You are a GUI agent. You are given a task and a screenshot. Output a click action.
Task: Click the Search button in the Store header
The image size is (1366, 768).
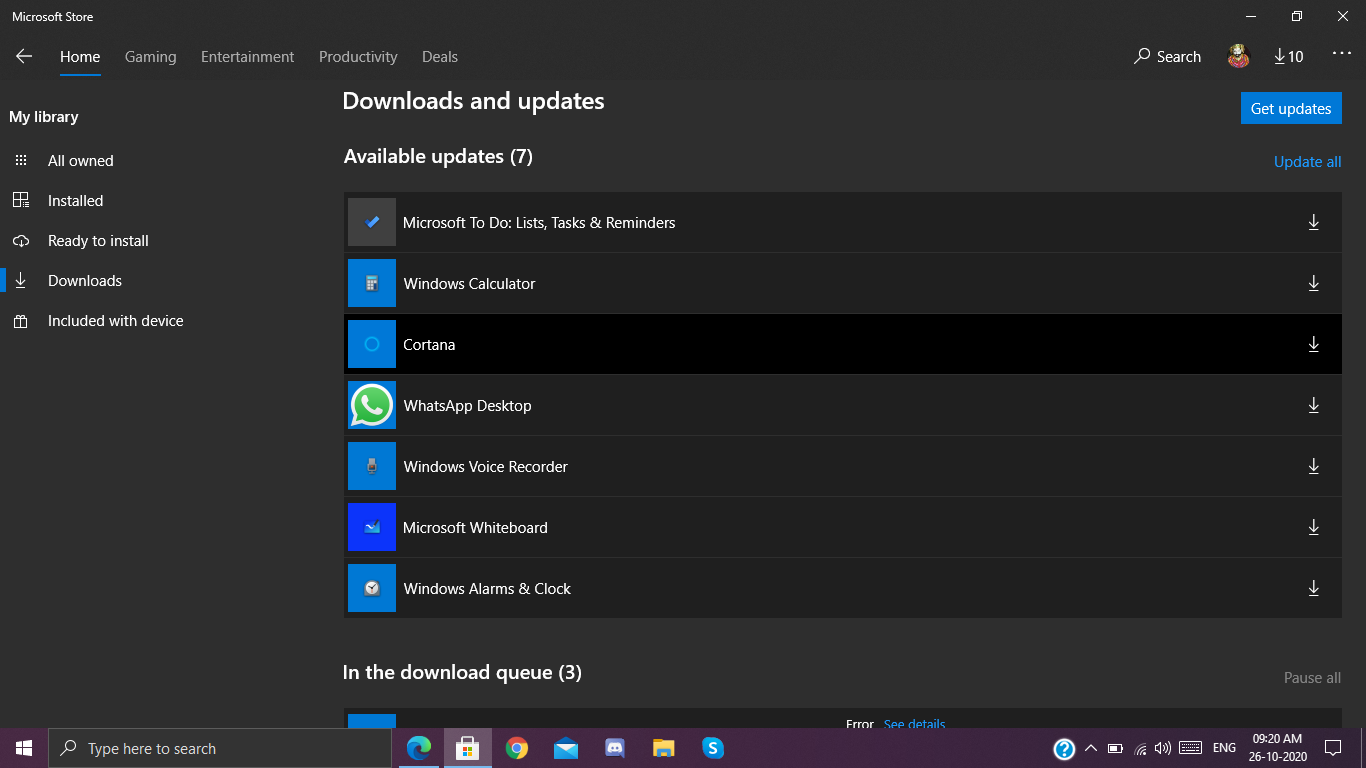1167,57
